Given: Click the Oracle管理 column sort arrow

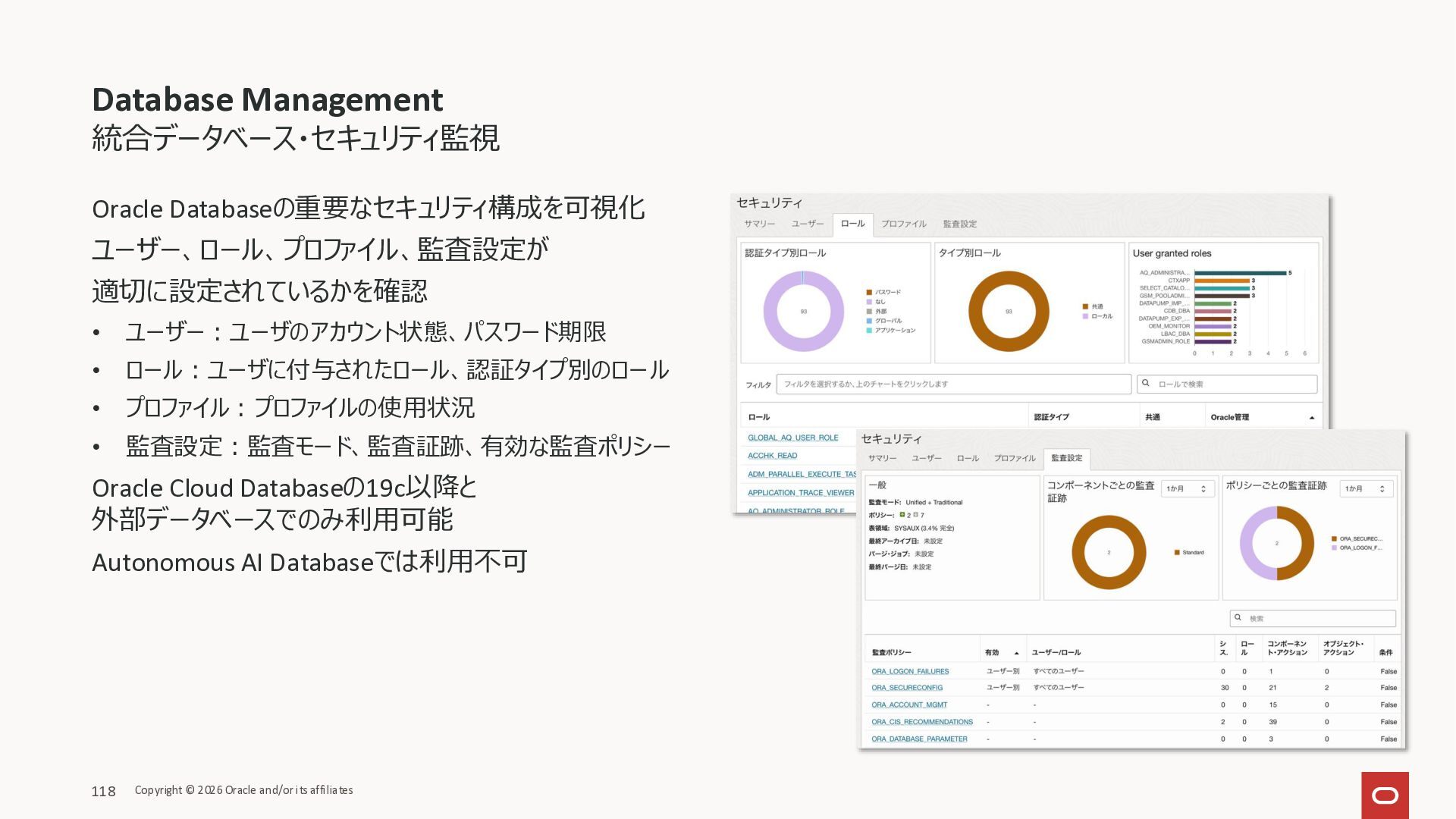Looking at the screenshot, I should point(1311,418).
